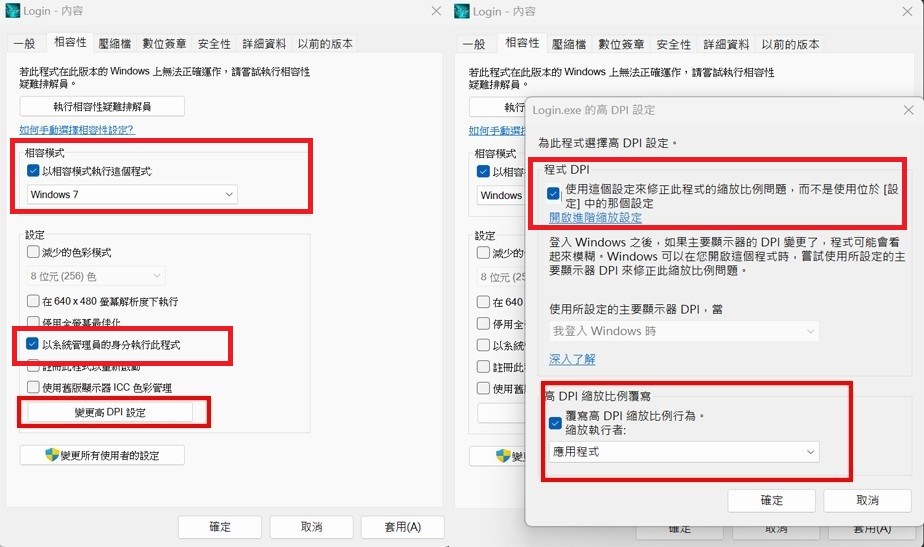
Task: Open the Windows 7 compatibility dropdown in left window
Action: [x=132, y=194]
